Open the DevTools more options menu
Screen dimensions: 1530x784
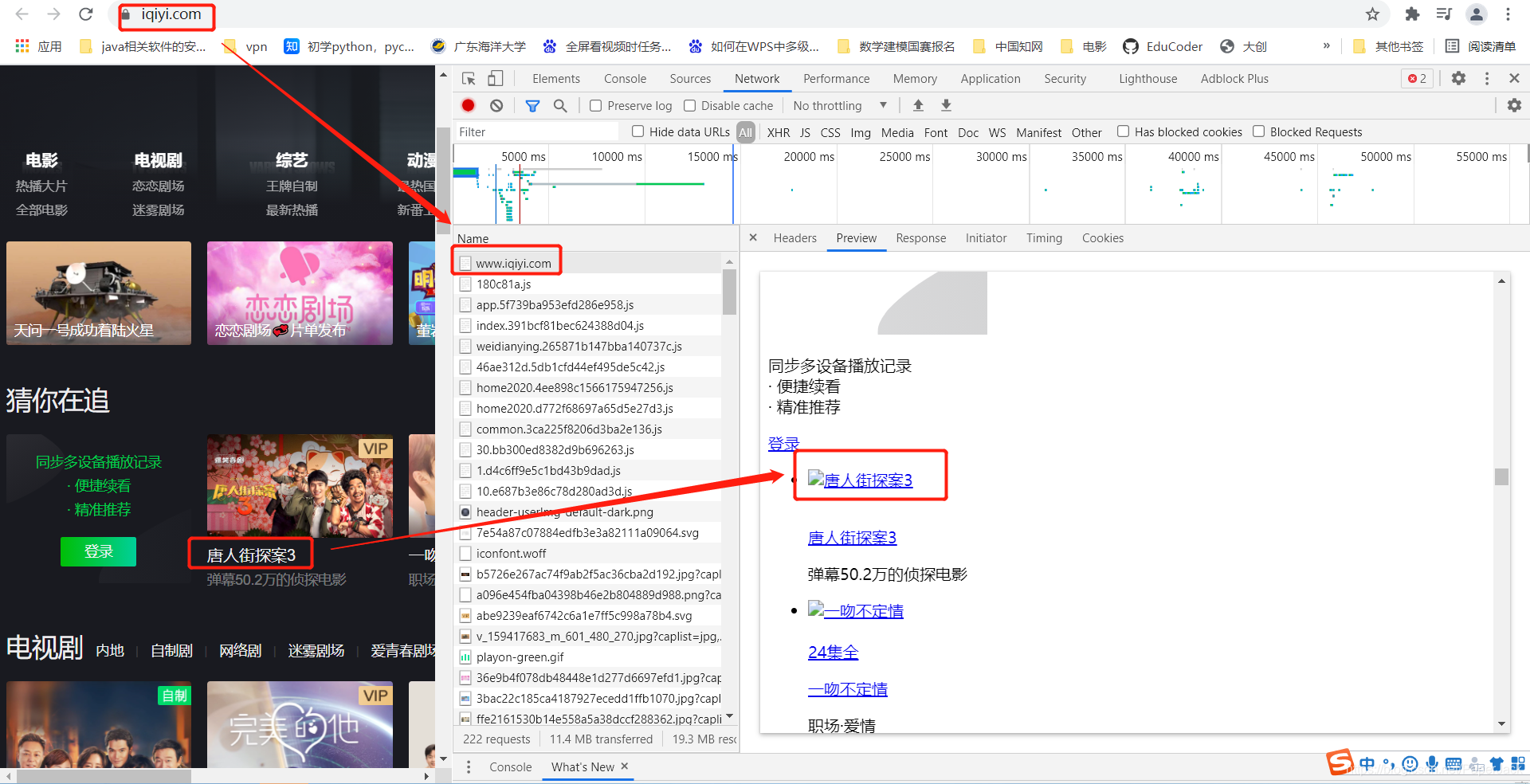tap(1486, 78)
